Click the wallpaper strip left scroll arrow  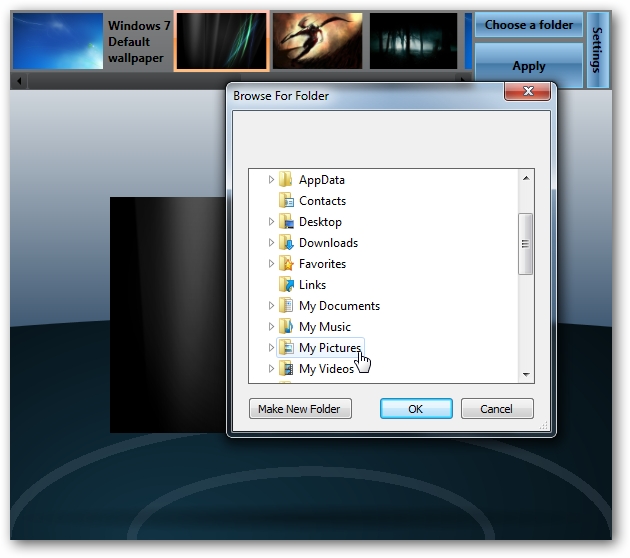[x=19, y=81]
